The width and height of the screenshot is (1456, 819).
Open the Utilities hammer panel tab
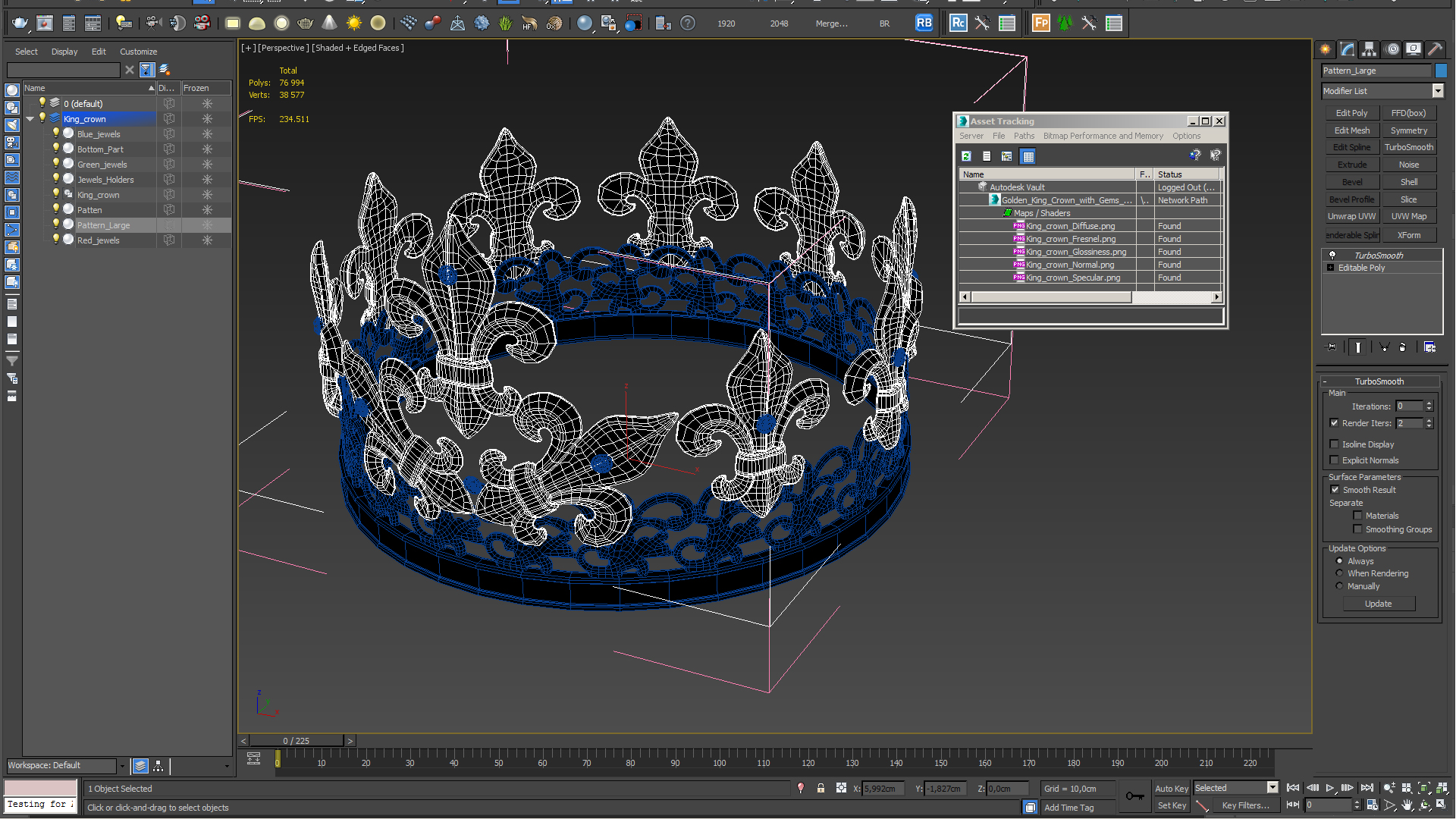point(1436,49)
